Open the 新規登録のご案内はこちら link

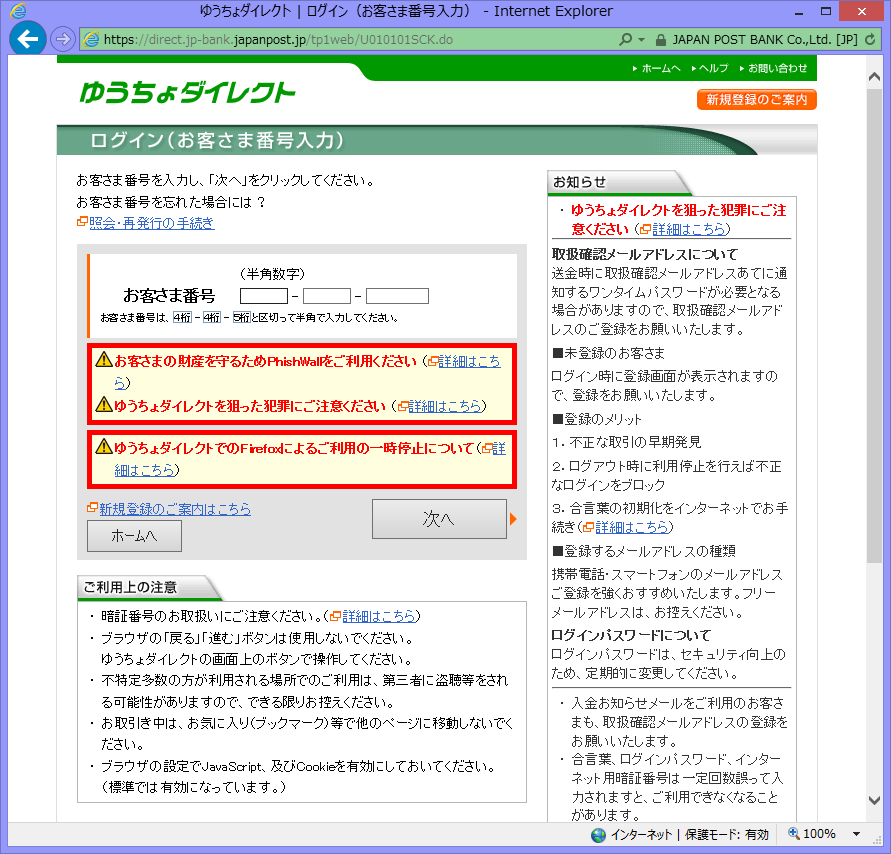click(174, 509)
